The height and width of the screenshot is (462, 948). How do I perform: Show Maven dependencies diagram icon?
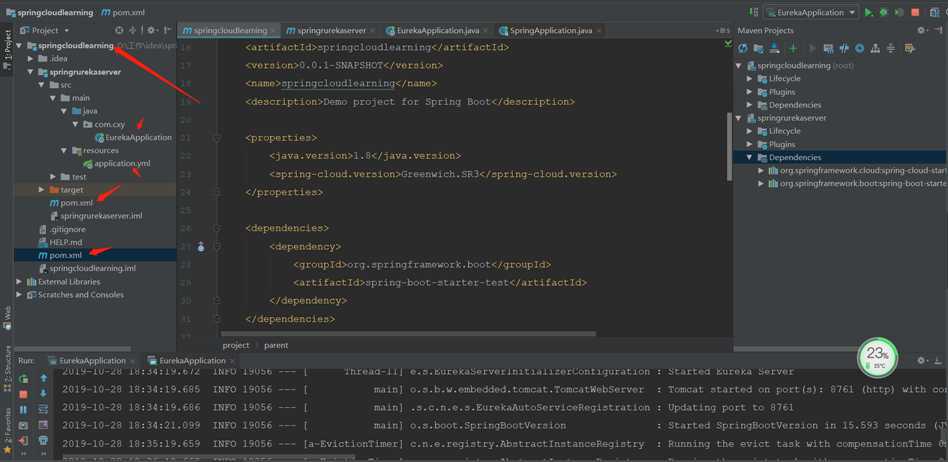875,48
